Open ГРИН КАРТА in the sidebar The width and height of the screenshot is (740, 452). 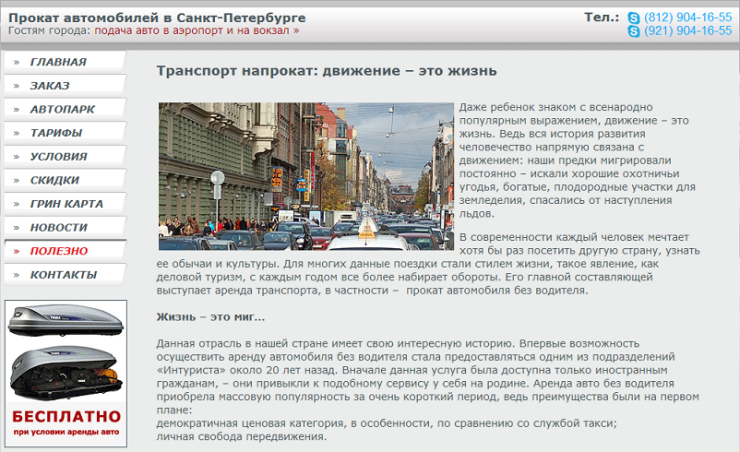[65, 203]
